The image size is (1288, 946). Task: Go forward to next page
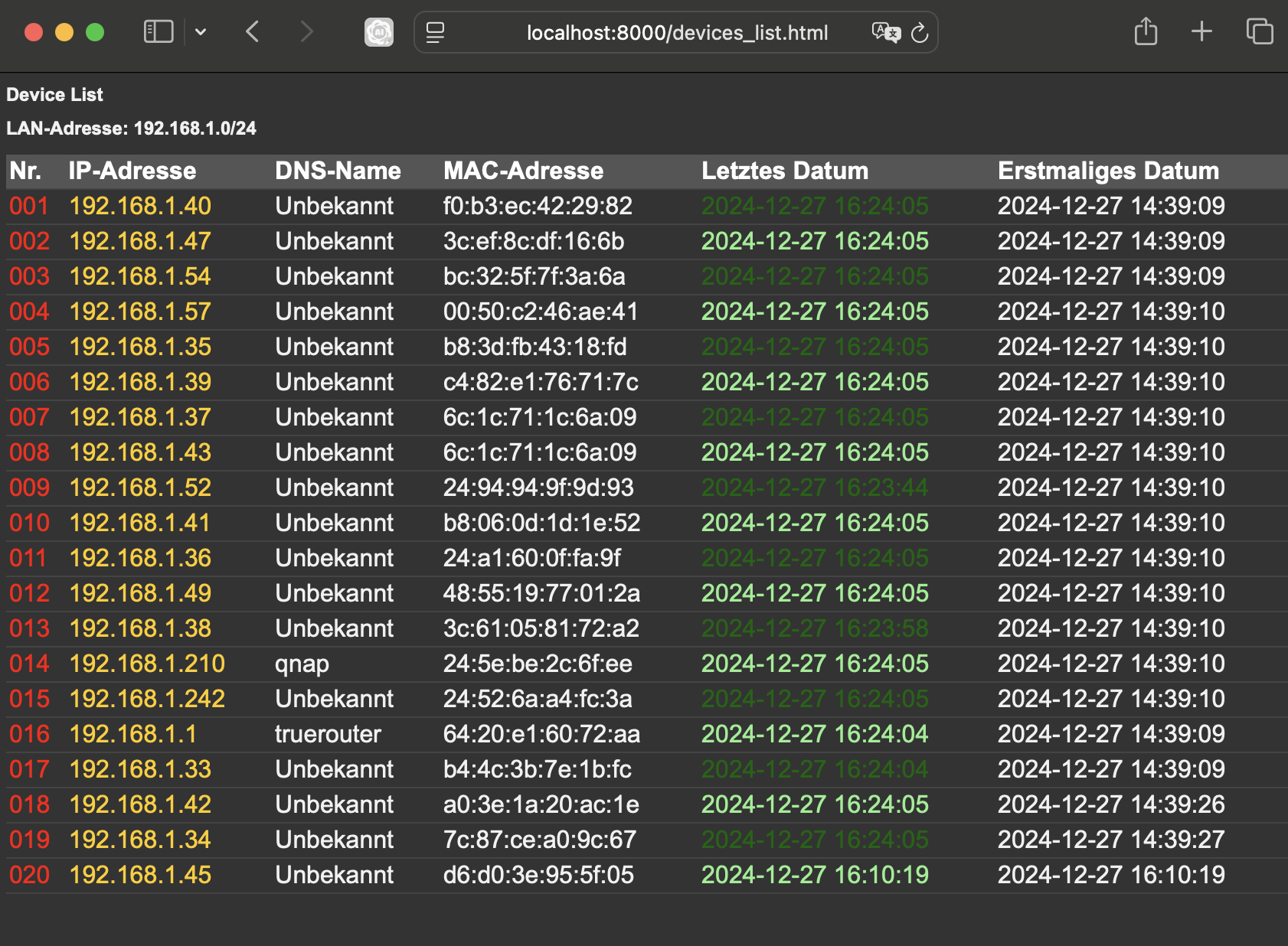pyautogui.click(x=306, y=32)
